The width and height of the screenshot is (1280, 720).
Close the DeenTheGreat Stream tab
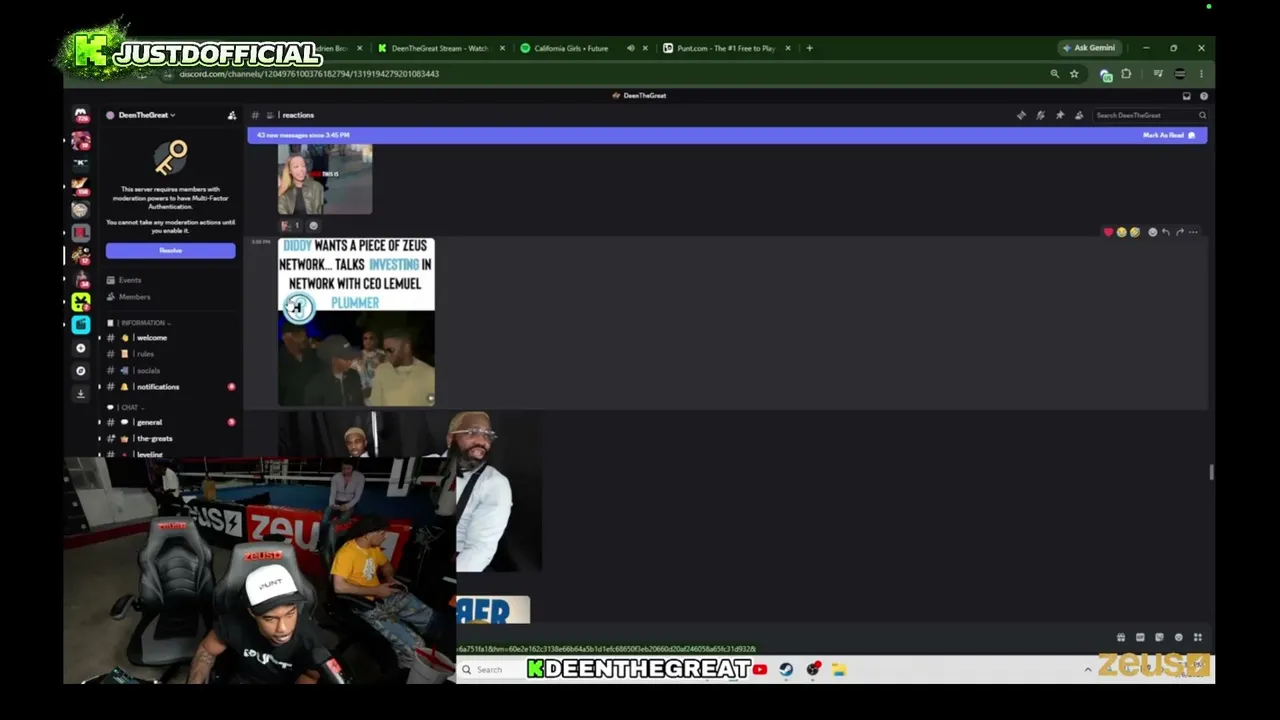(502, 48)
